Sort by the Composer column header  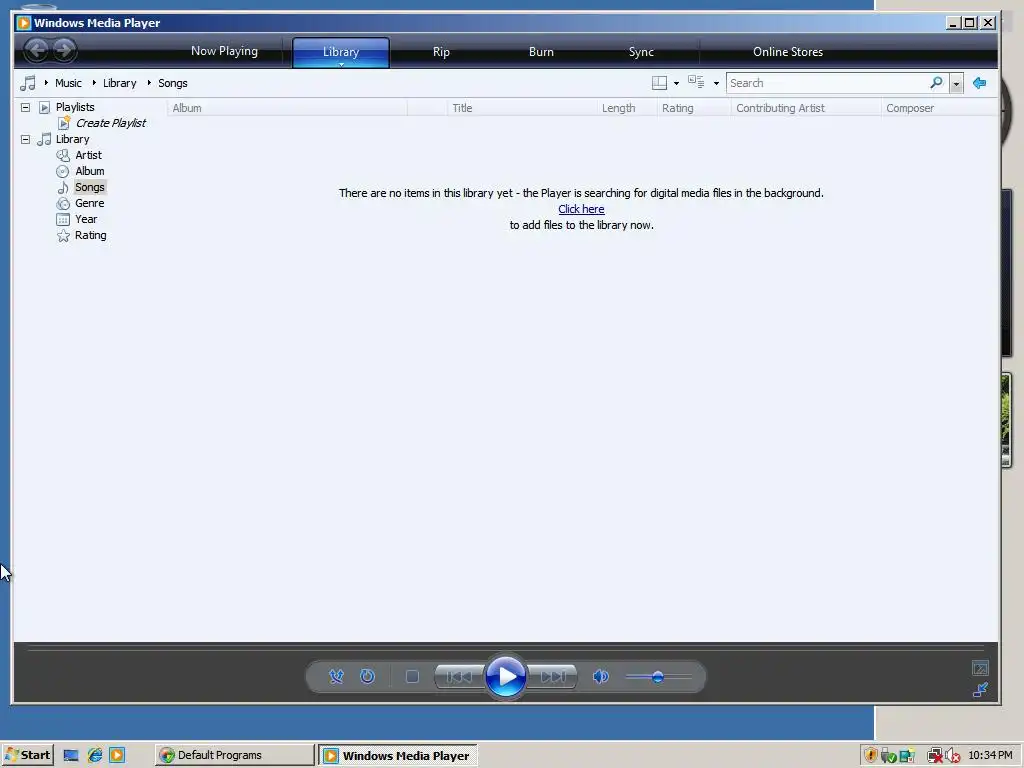tap(939, 108)
